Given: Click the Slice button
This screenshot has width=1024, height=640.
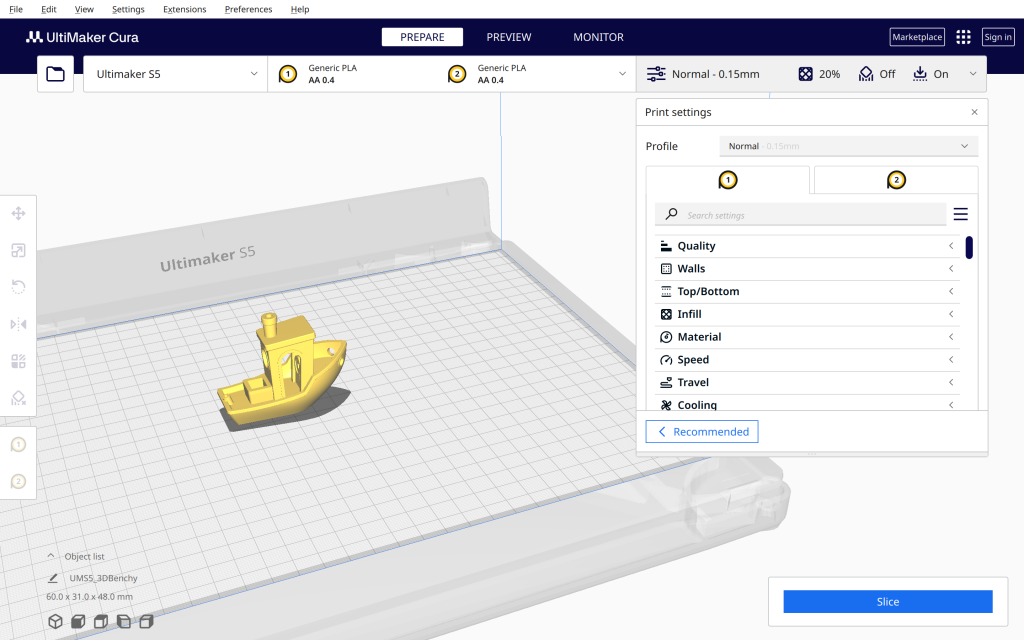Looking at the screenshot, I should (x=887, y=601).
